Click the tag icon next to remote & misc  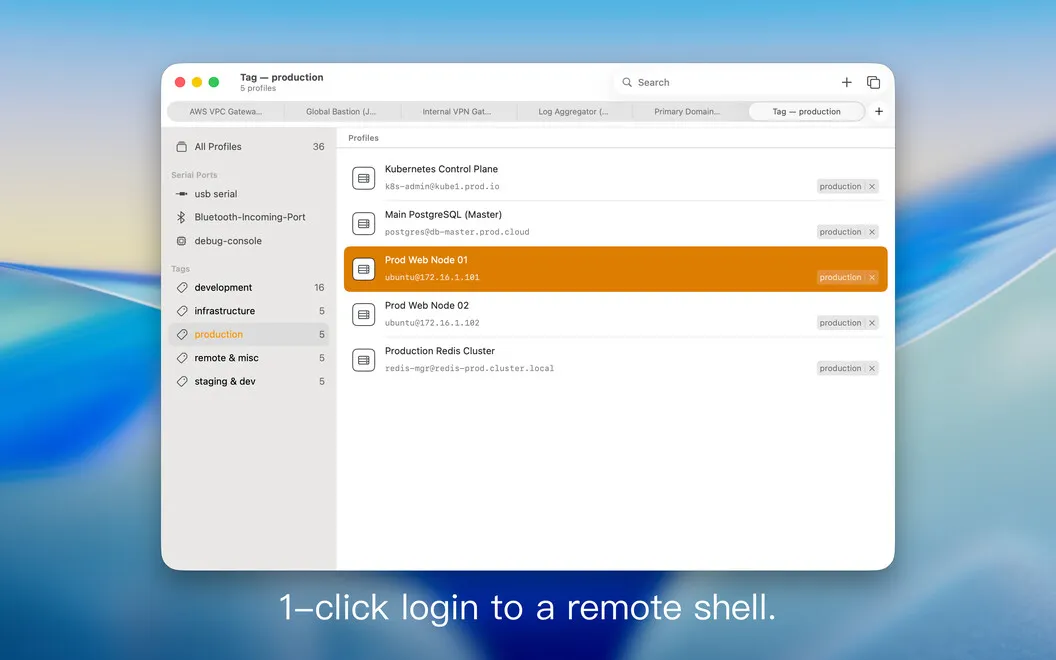pos(182,358)
